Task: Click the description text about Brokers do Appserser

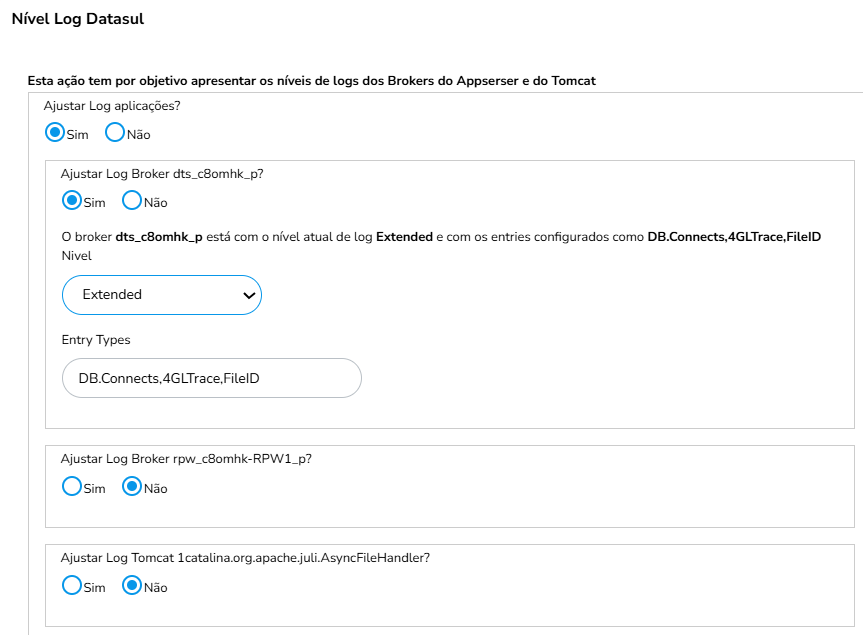Action: coord(312,81)
